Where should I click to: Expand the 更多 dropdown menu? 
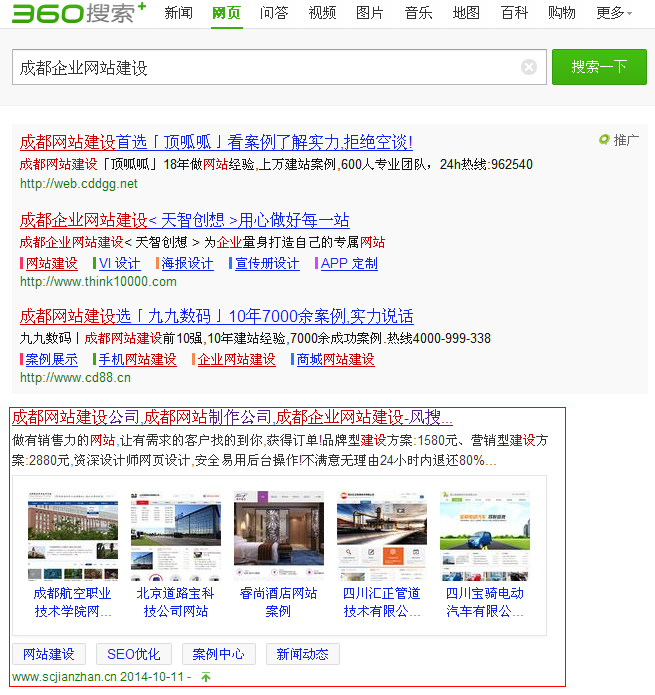tap(614, 13)
